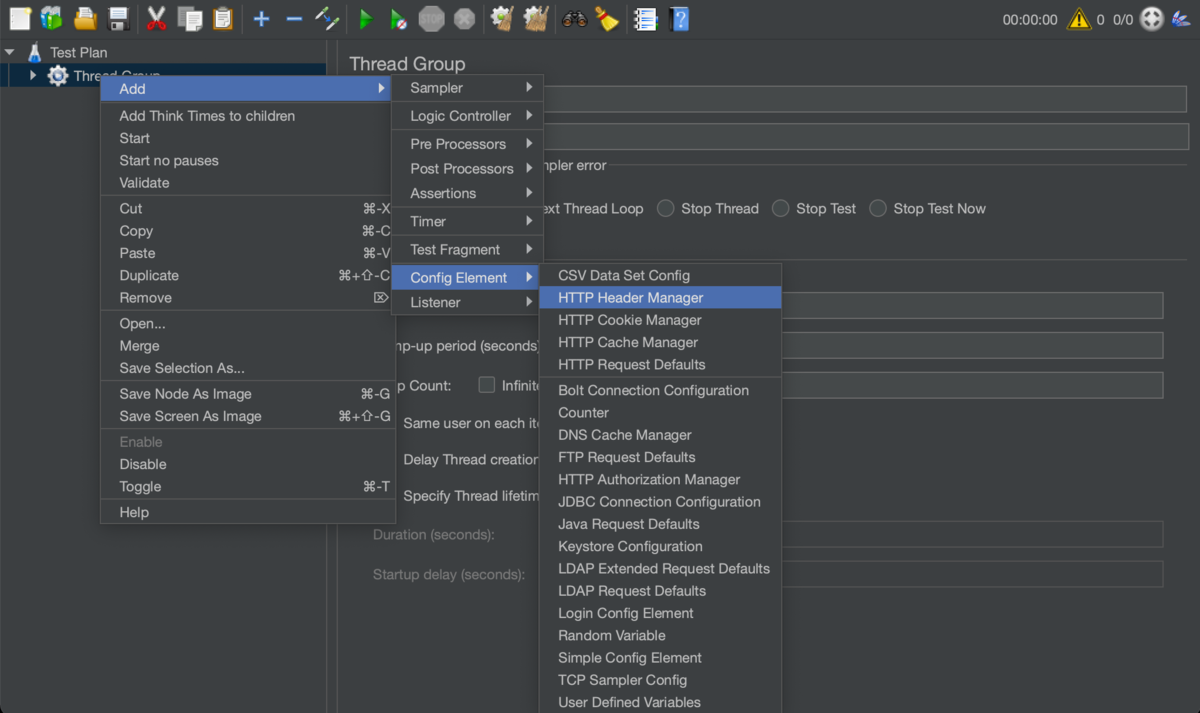Open the Post Processors submenu
The height and width of the screenshot is (713, 1200).
pos(467,169)
